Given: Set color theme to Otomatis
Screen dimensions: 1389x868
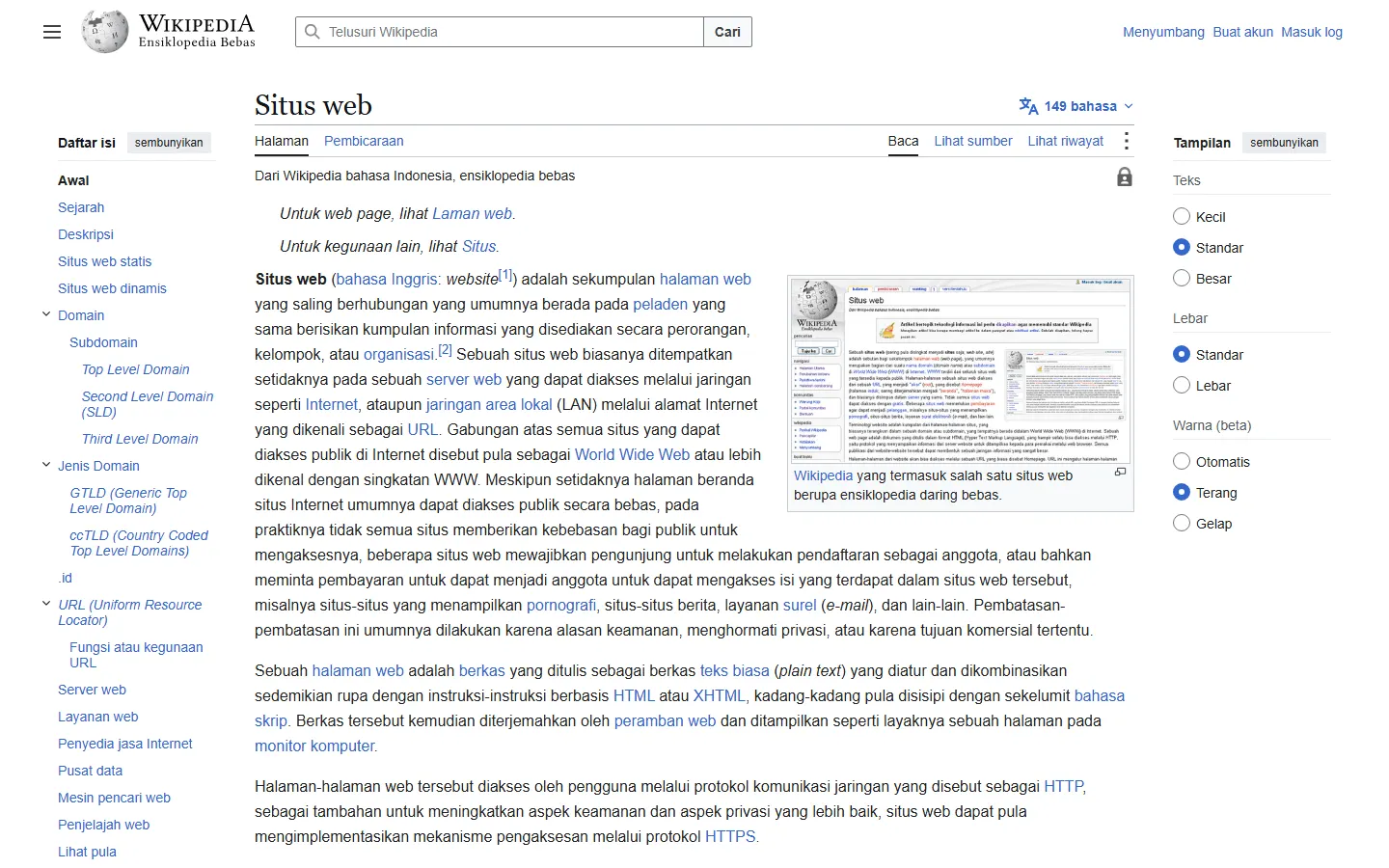Looking at the screenshot, I should [x=1182, y=462].
